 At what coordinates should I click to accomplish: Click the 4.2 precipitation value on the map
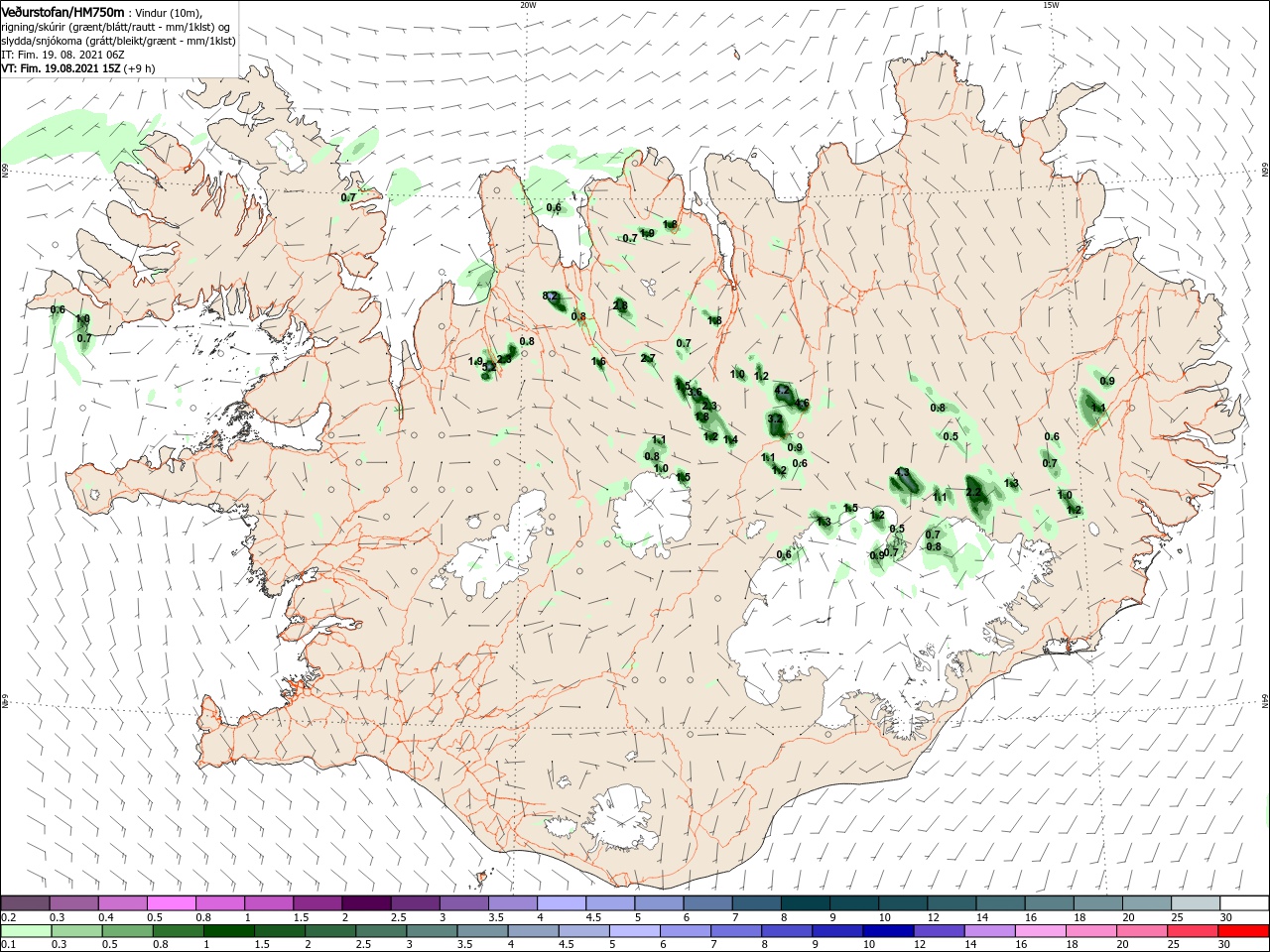tap(782, 391)
